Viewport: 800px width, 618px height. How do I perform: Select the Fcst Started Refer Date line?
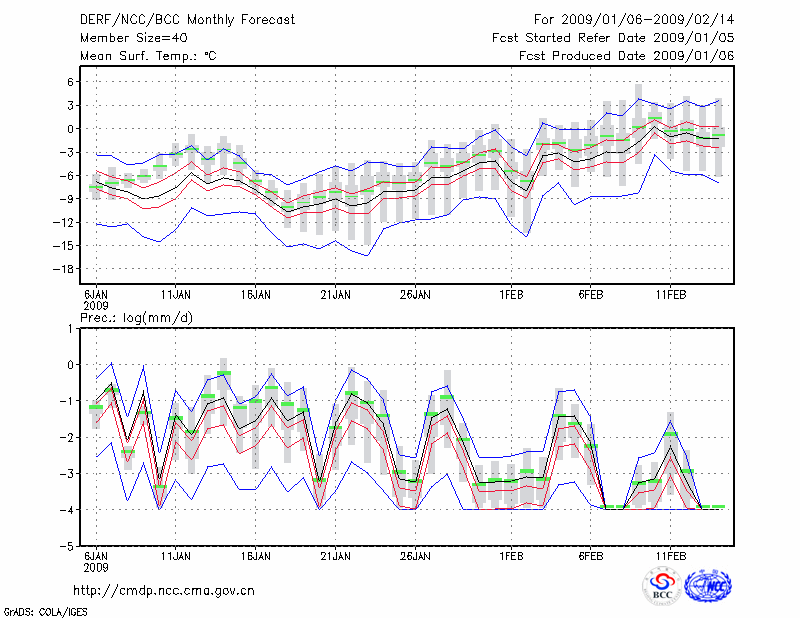point(613,37)
